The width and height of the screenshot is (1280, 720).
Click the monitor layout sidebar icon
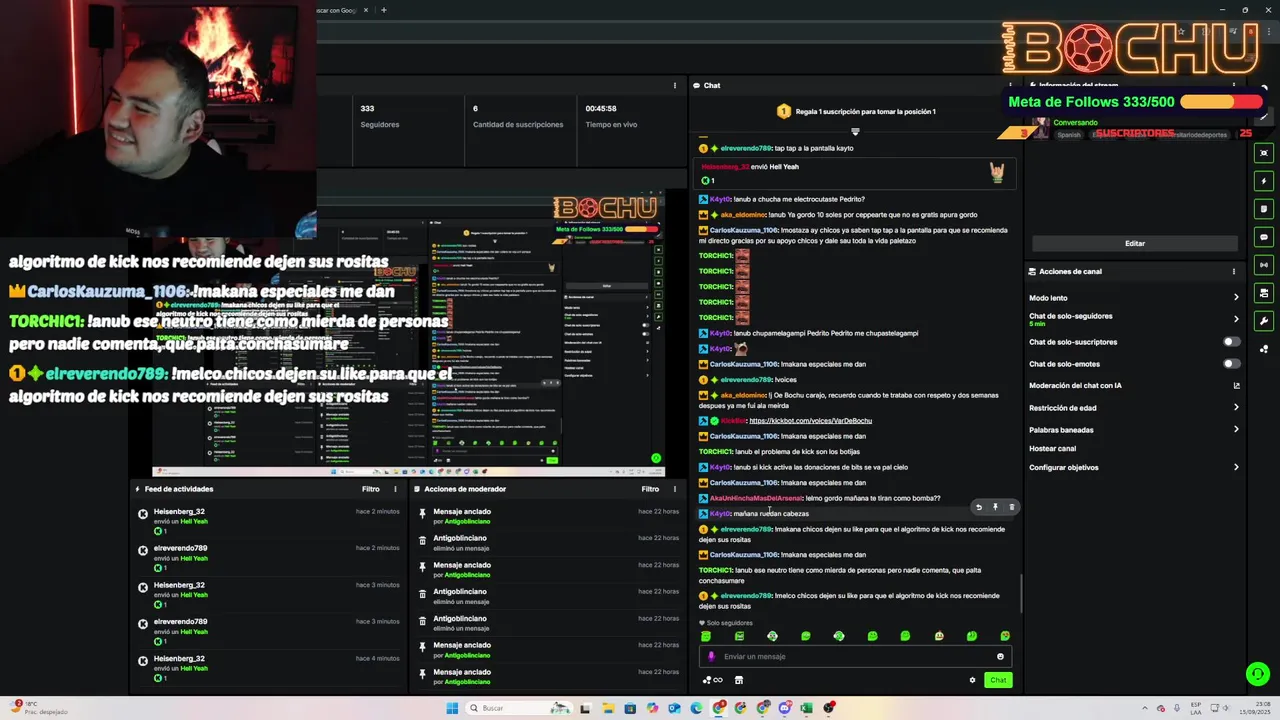click(x=1265, y=293)
